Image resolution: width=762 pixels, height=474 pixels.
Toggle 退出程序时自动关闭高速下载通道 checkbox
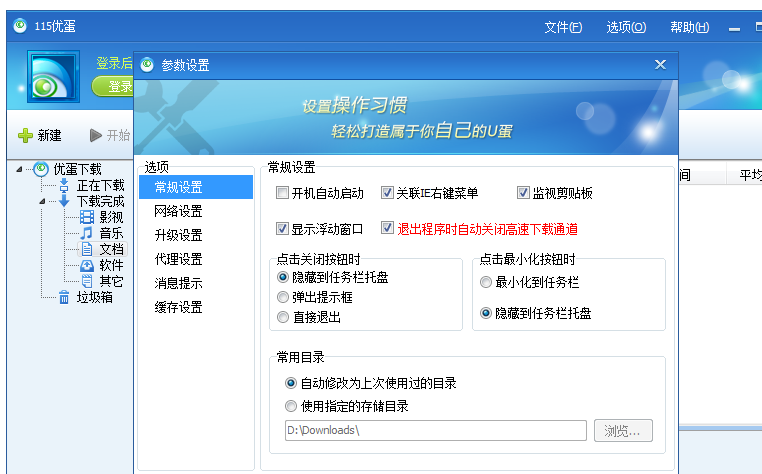[387, 228]
